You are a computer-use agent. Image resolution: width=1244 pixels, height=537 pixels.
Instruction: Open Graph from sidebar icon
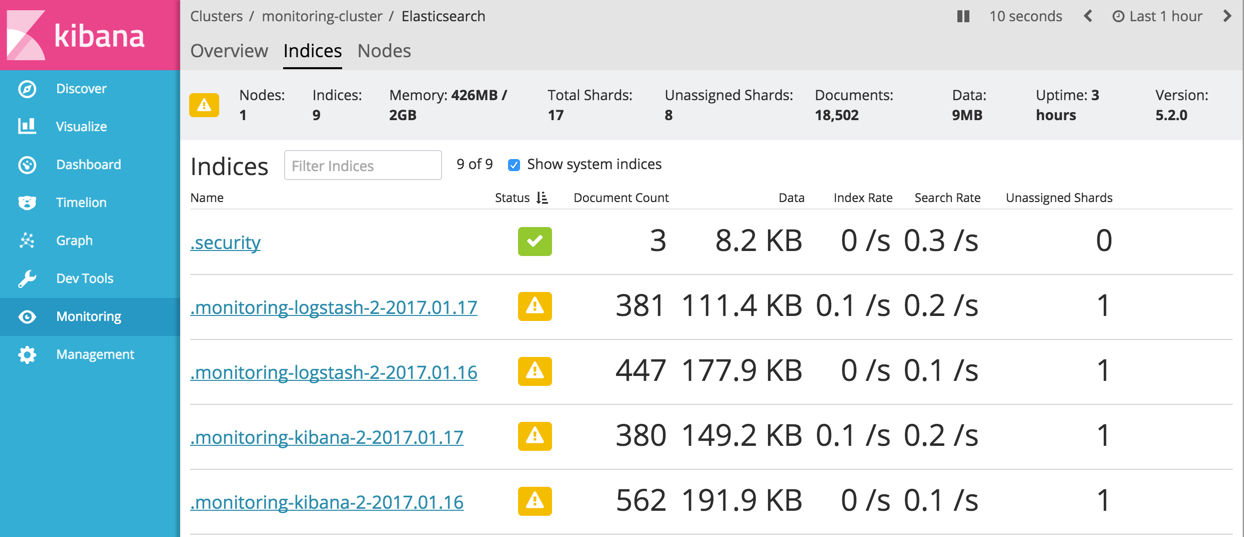27,241
